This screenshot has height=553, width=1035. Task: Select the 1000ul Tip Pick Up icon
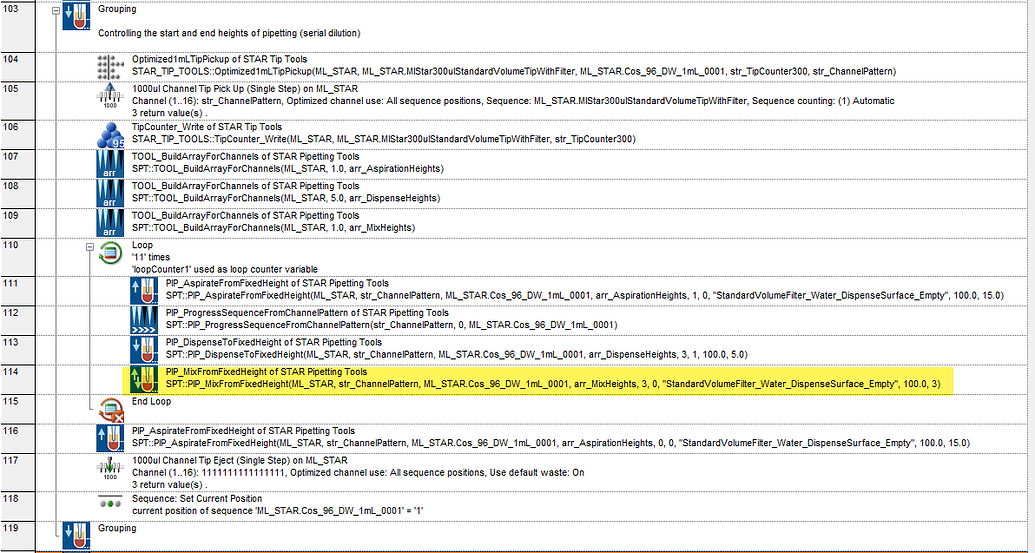click(x=111, y=97)
